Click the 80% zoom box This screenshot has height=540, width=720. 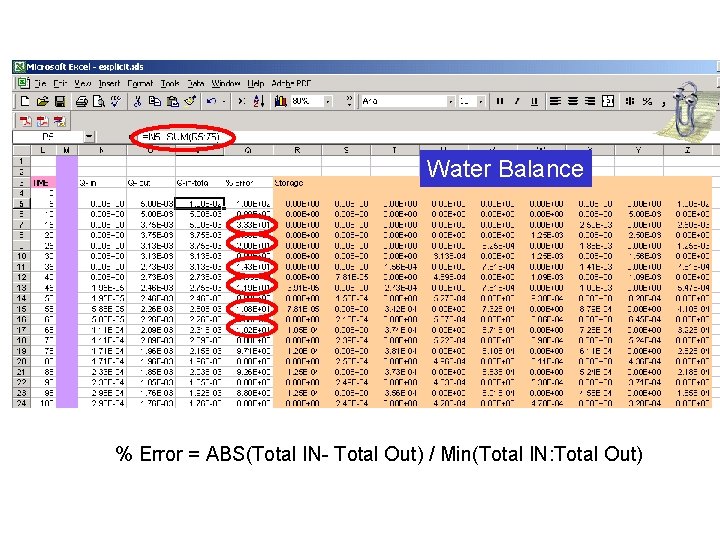[307, 101]
